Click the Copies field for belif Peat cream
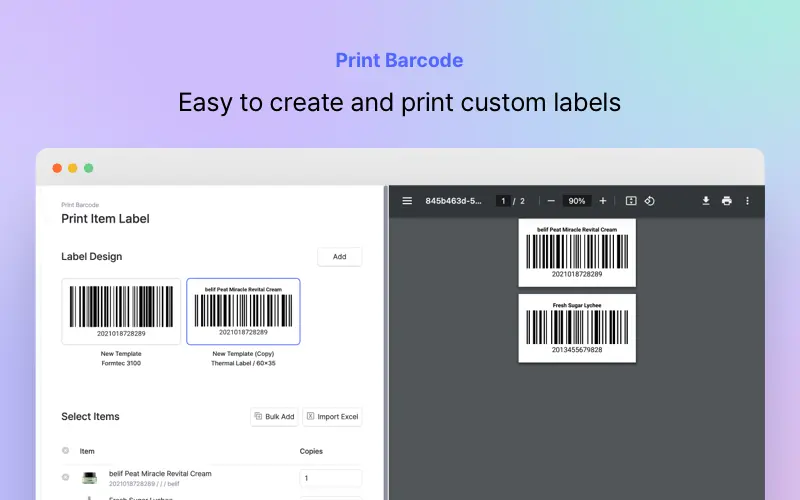Image resolution: width=800 pixels, height=500 pixels. (331, 478)
